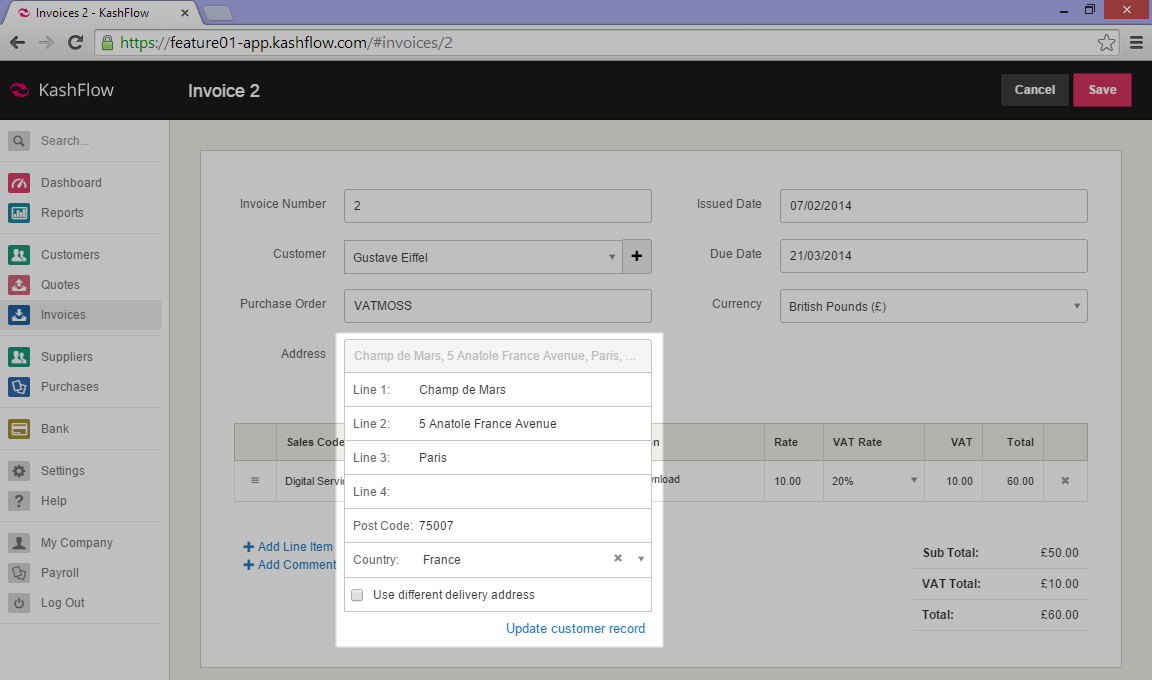Screen dimensions: 1152x680
Task: Bookmark page with star icon
Action: (1106, 43)
